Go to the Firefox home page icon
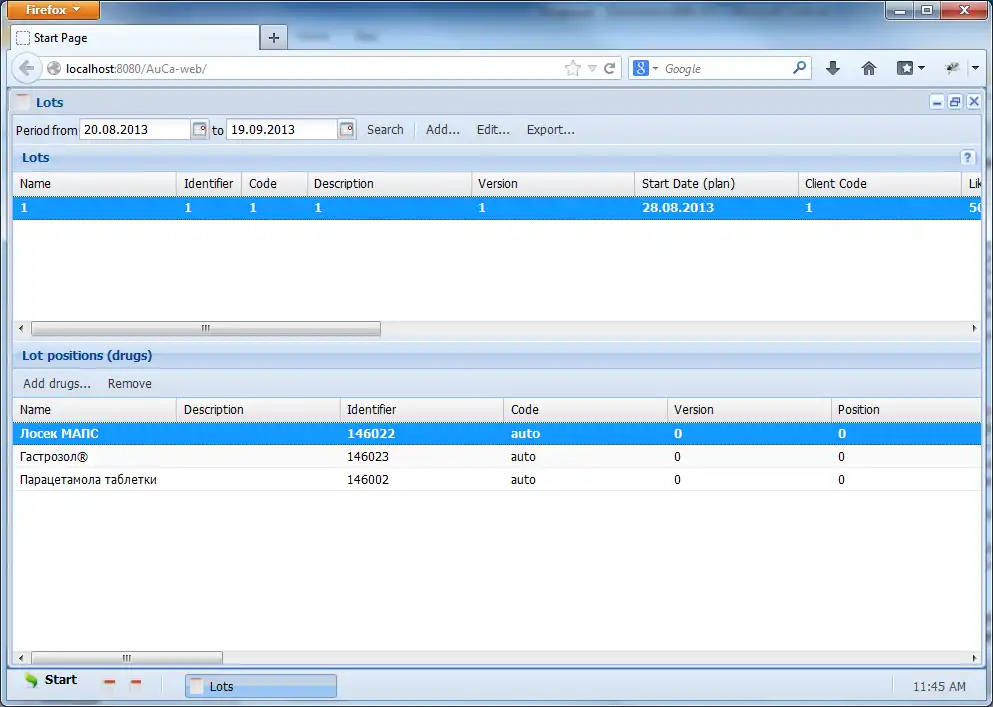This screenshot has width=993, height=707. [869, 68]
